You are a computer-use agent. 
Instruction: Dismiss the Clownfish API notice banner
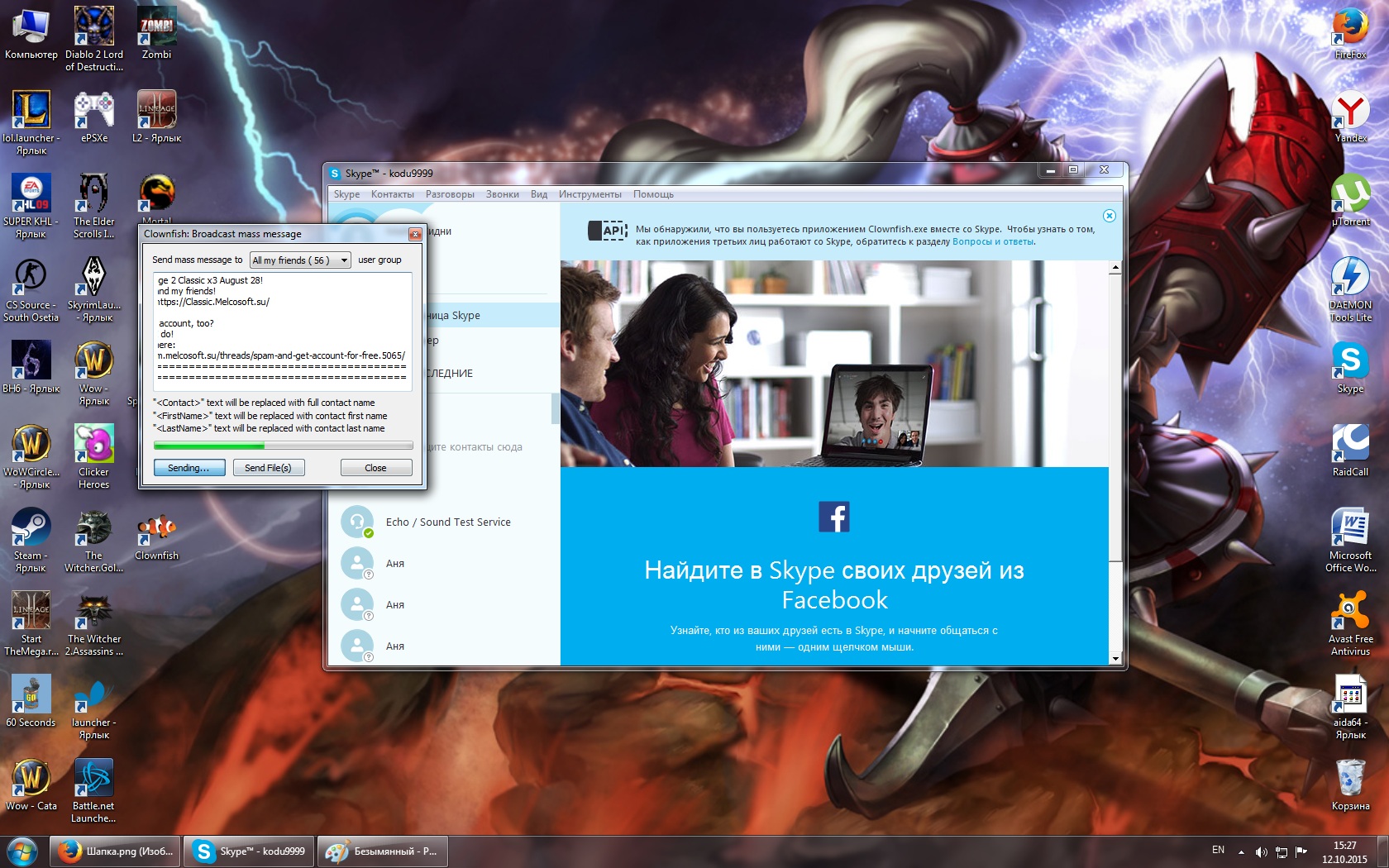[1110, 216]
